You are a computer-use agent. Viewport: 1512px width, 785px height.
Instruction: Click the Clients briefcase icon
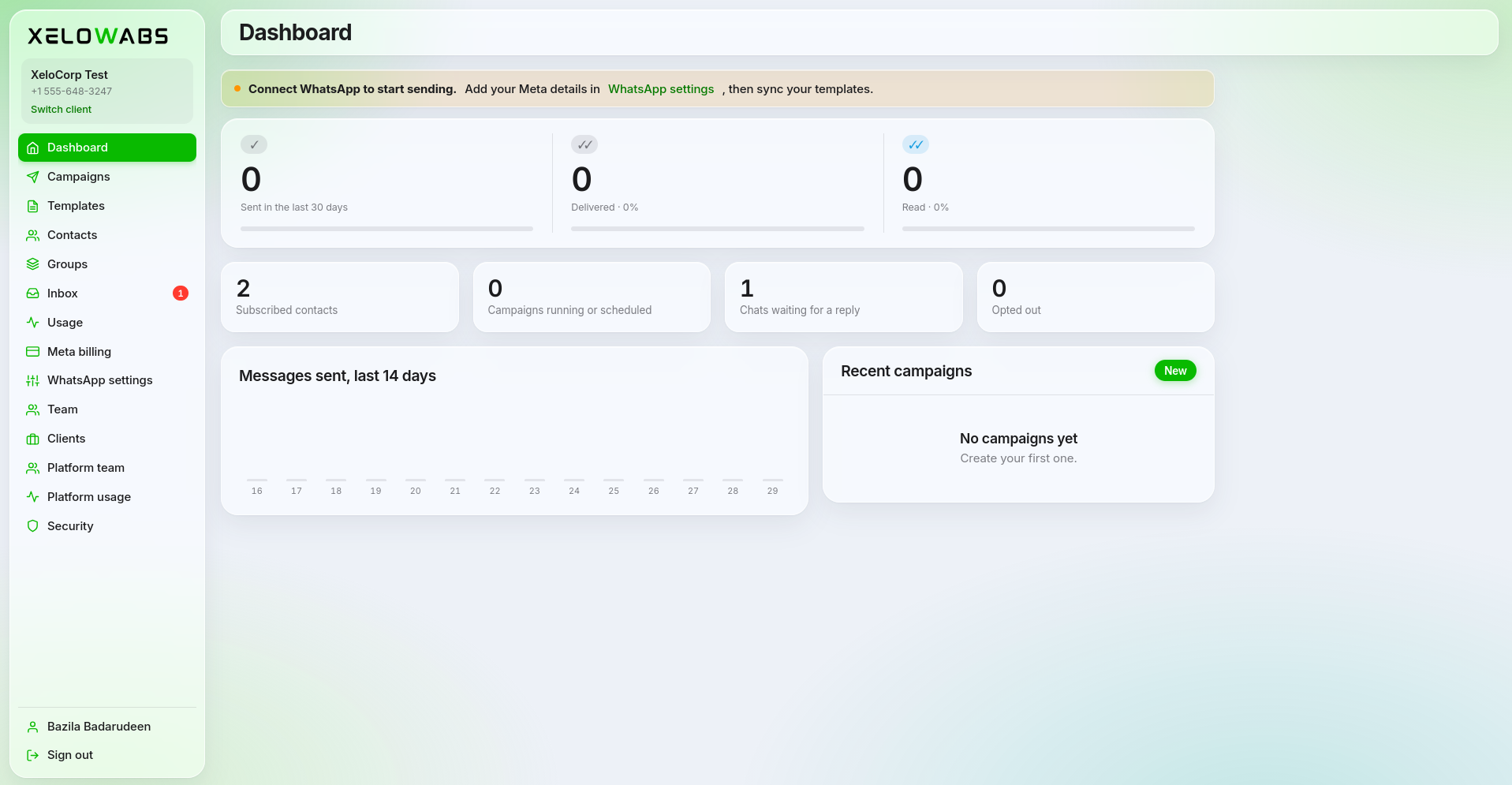pyautogui.click(x=32, y=439)
